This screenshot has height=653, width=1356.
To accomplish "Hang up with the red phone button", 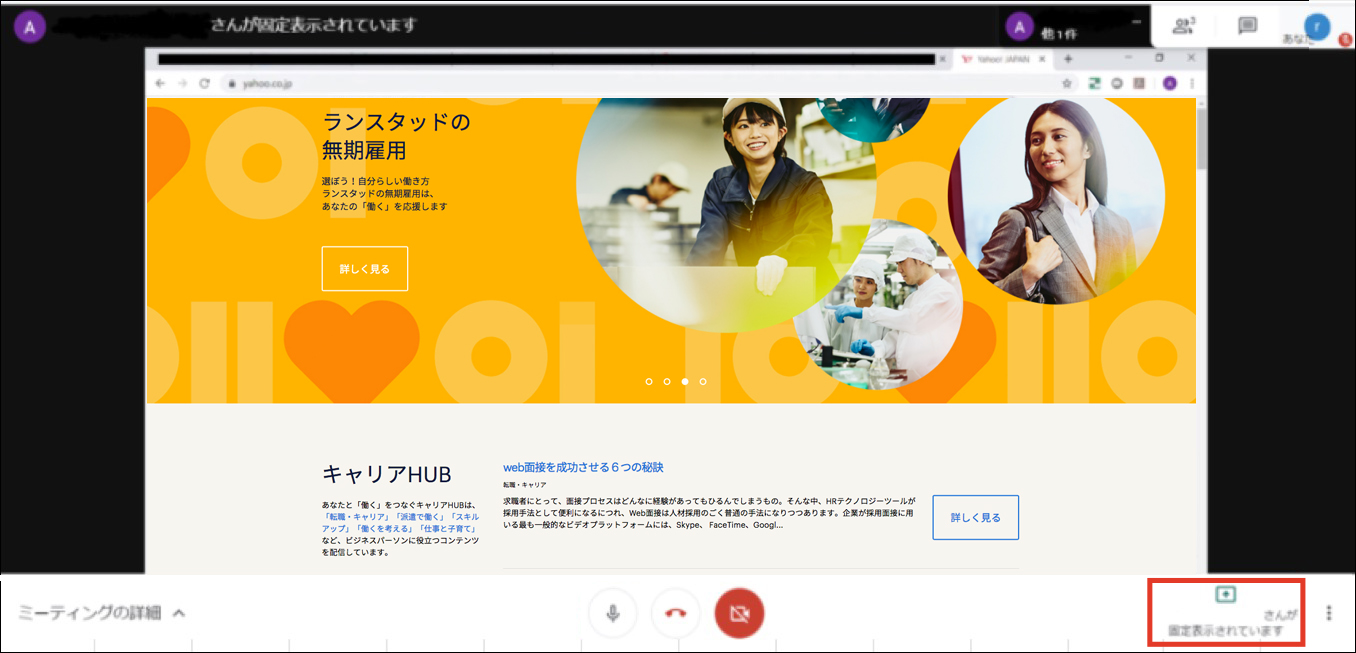I will click(676, 613).
